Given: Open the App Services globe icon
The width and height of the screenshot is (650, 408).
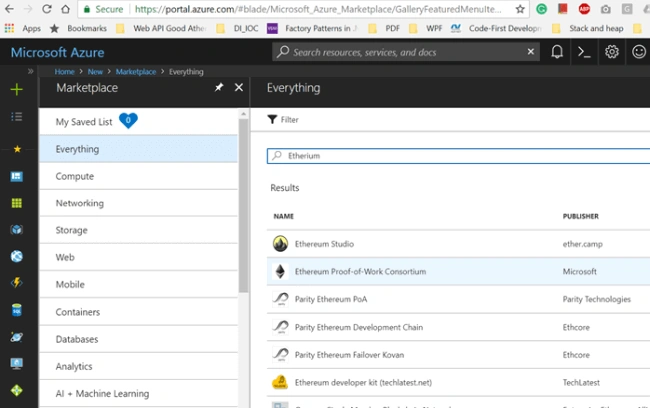Looking at the screenshot, I should click(x=17, y=256).
